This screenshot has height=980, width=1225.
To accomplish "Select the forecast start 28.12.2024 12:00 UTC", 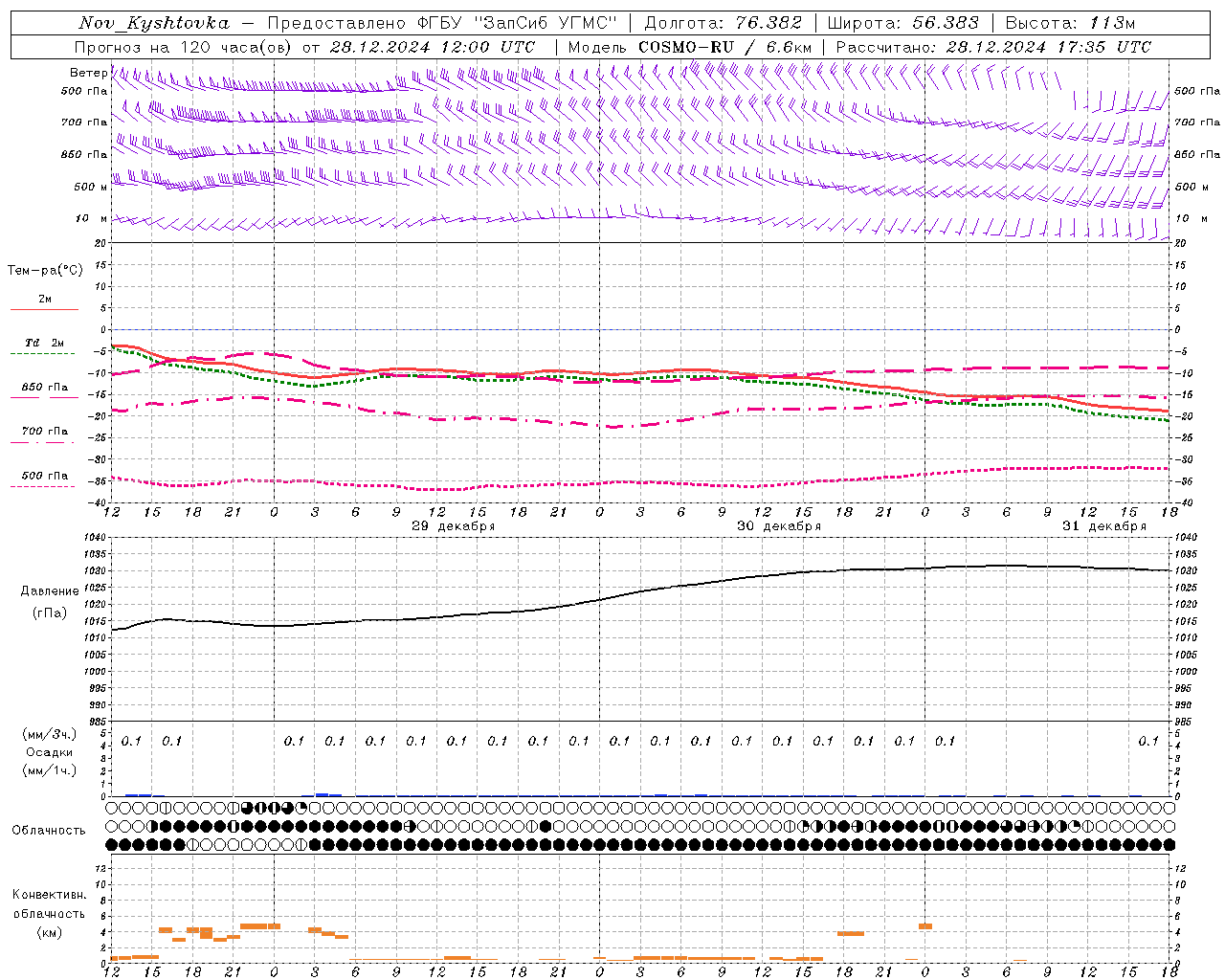I will (x=433, y=47).
